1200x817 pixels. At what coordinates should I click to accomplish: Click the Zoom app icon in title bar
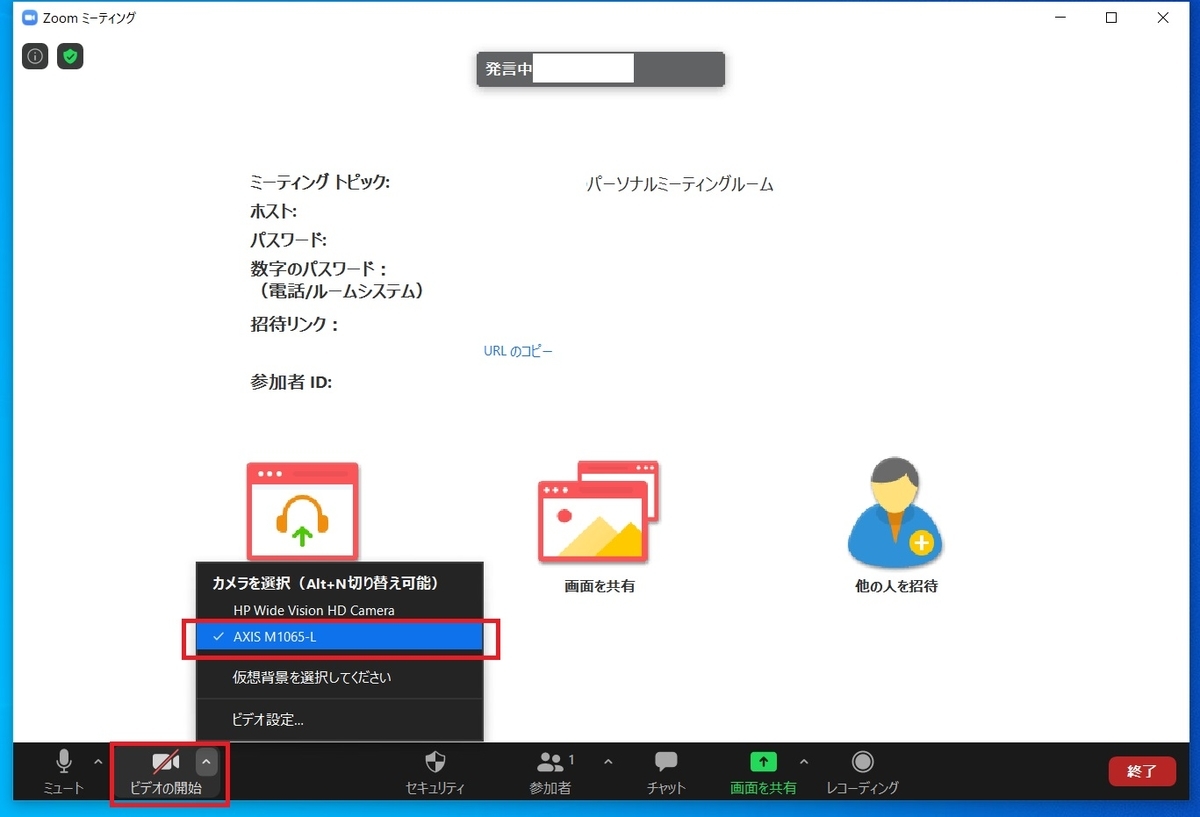click(29, 18)
